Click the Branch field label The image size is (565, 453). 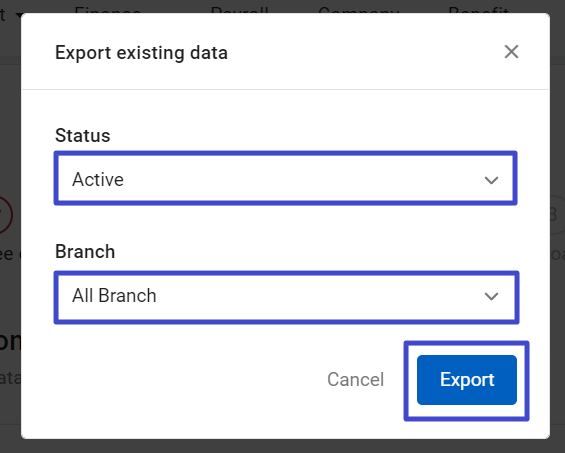[85, 252]
